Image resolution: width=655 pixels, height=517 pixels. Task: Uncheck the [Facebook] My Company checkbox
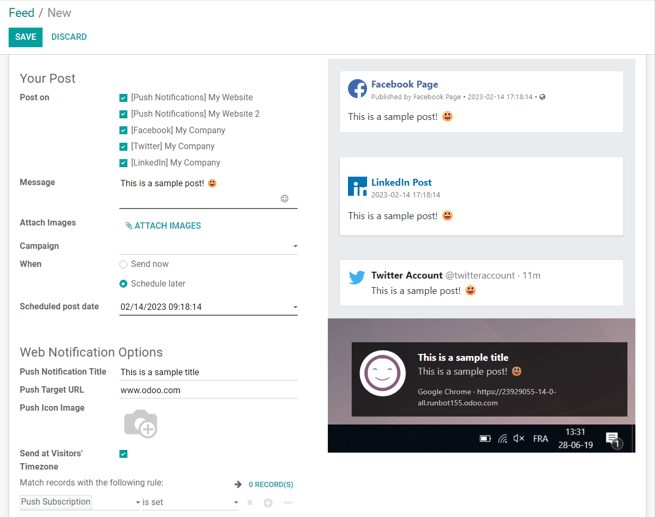click(123, 130)
